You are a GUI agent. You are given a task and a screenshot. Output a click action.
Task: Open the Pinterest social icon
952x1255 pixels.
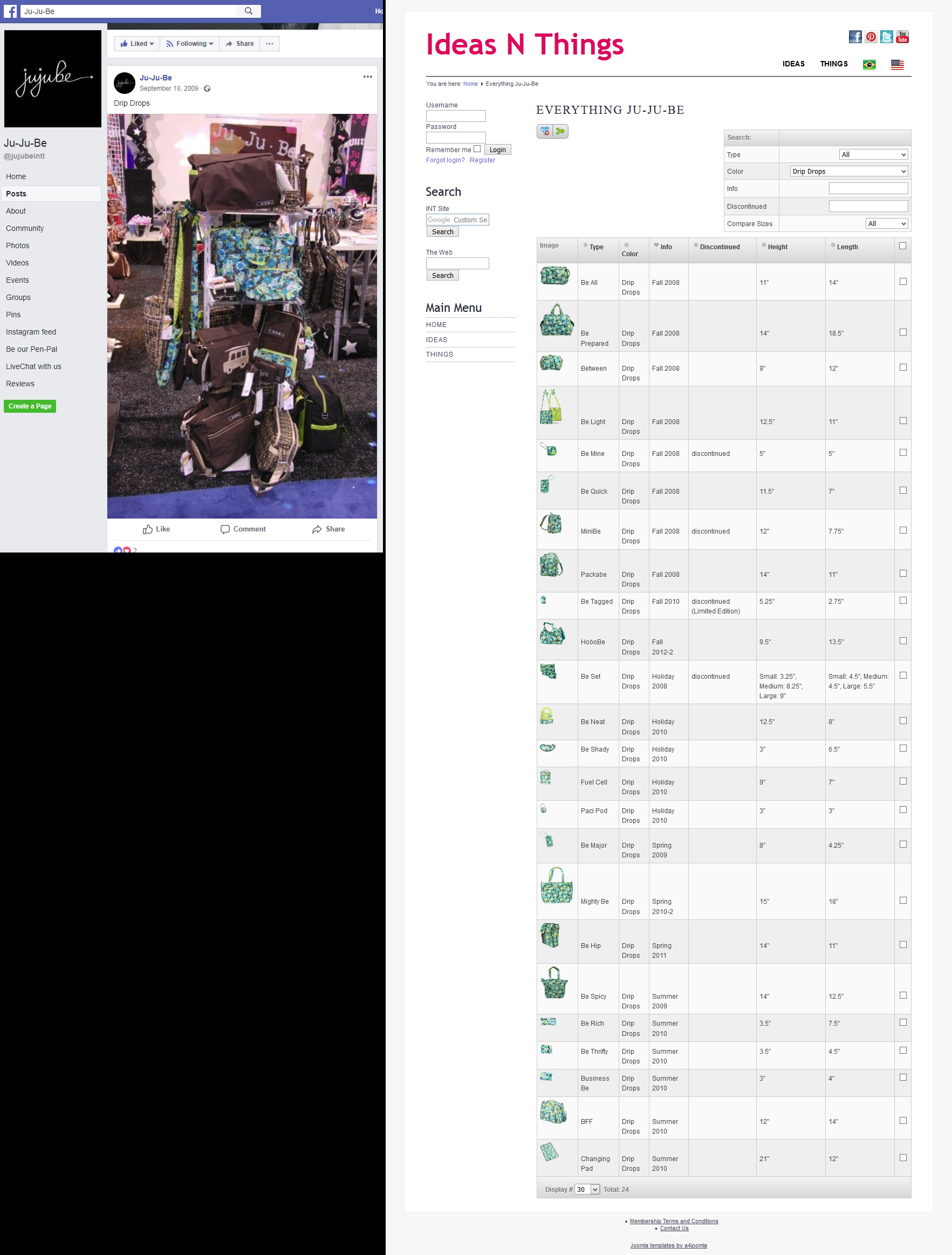point(871,37)
